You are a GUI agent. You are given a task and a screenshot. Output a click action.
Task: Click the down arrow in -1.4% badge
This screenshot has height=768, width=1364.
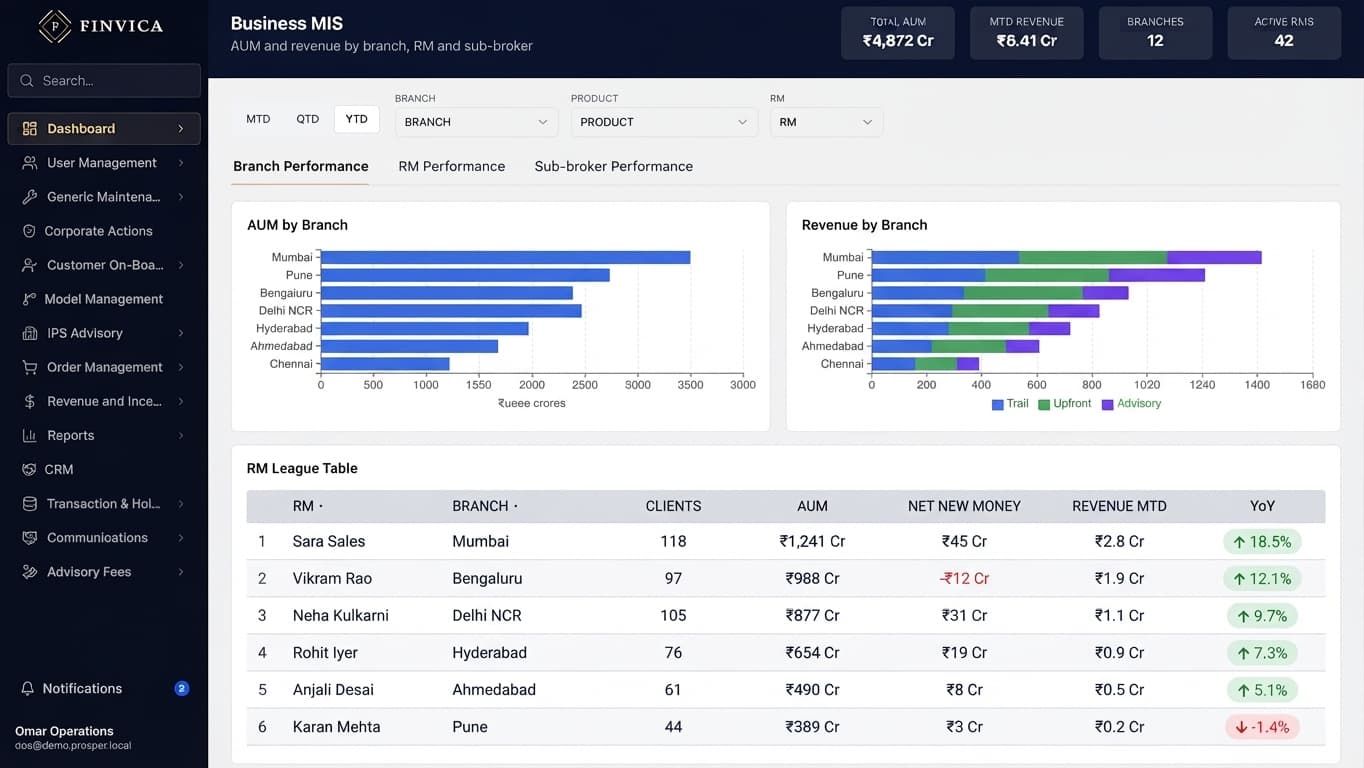coord(1241,727)
